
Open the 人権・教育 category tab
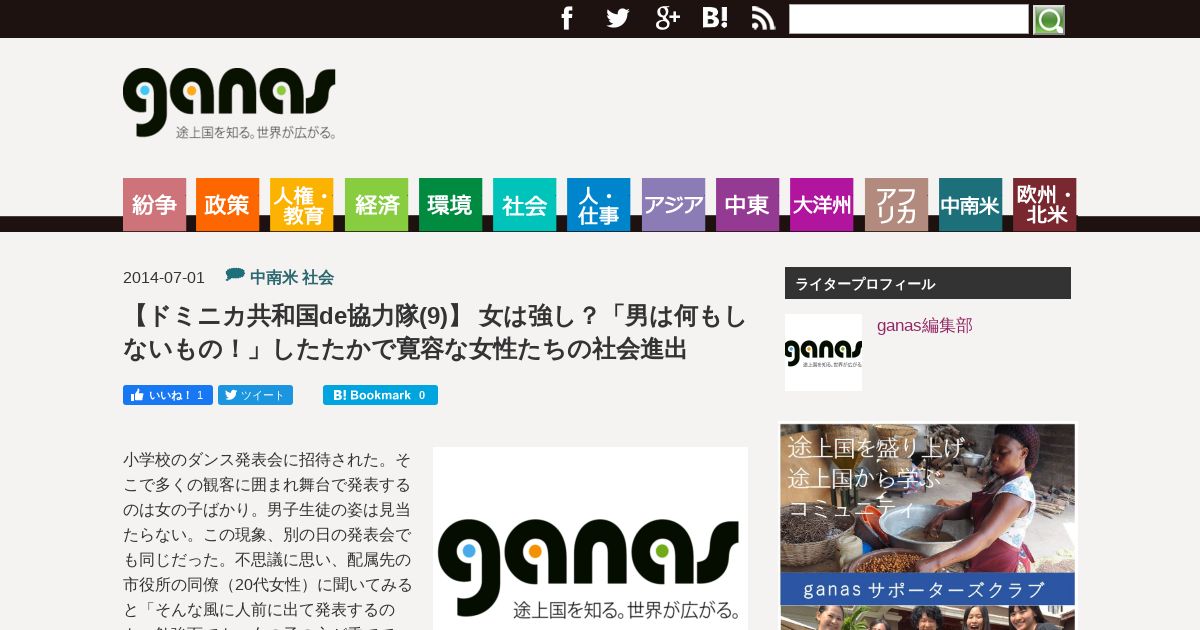pyautogui.click(x=301, y=205)
